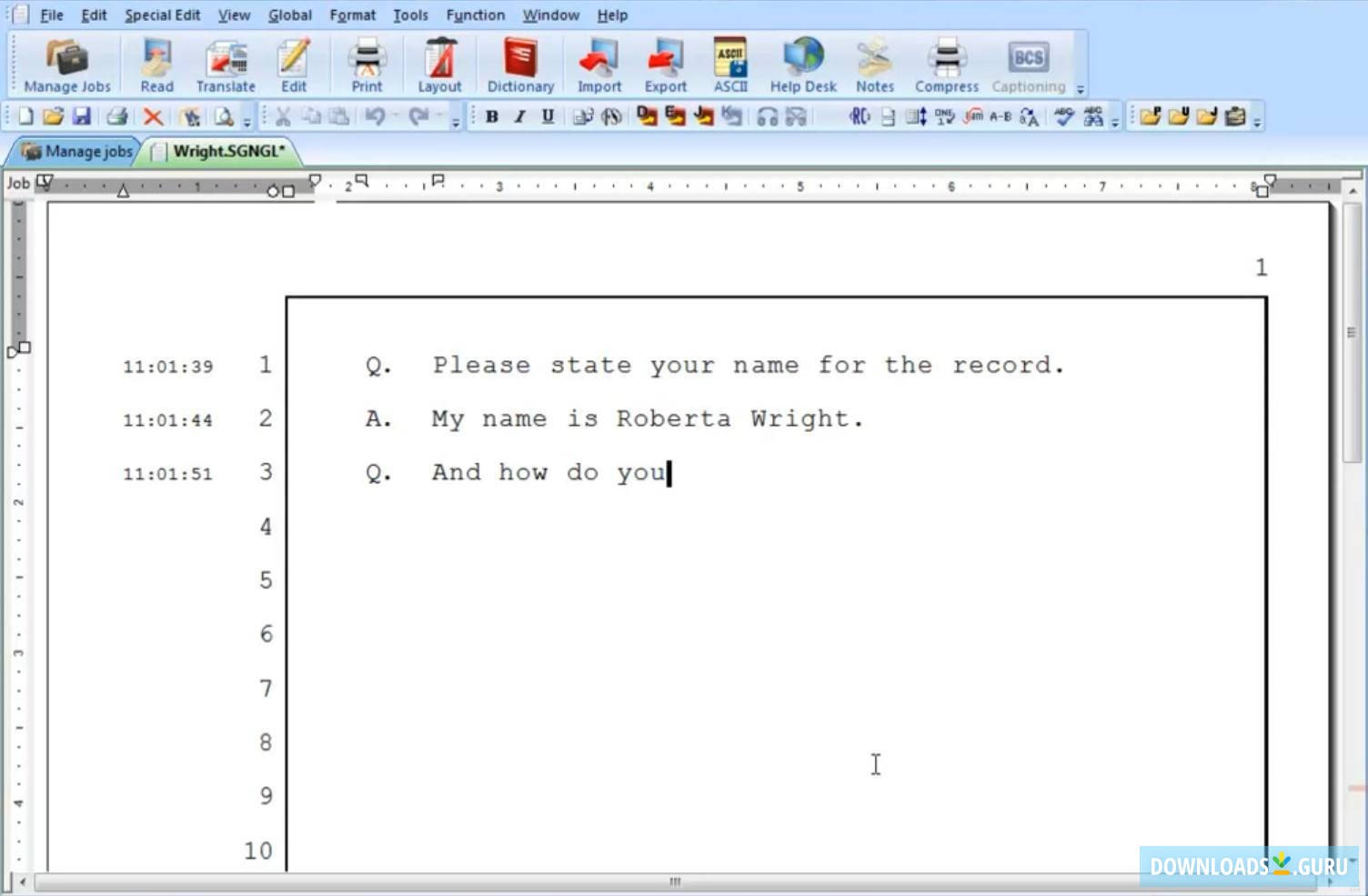Expand the clipboard toolbar overflow arrow
The height and width of the screenshot is (896, 1368).
click(x=456, y=122)
